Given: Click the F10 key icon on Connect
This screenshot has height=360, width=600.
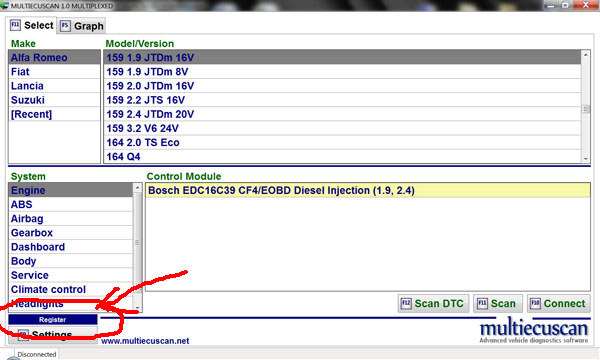Looking at the screenshot, I should point(535,304).
